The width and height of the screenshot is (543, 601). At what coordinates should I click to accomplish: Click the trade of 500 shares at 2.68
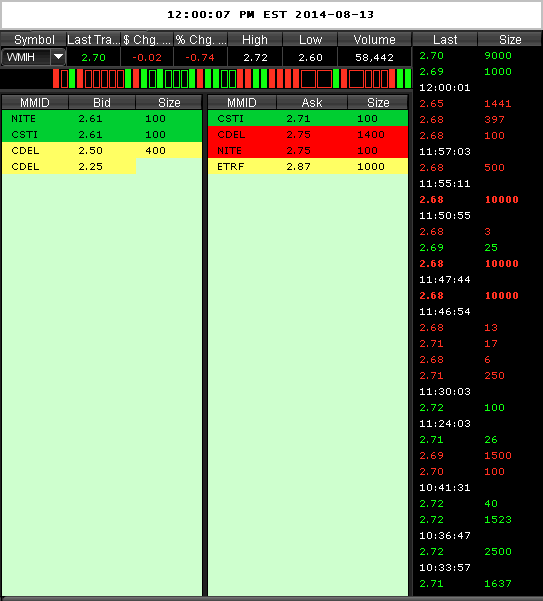[477, 167]
